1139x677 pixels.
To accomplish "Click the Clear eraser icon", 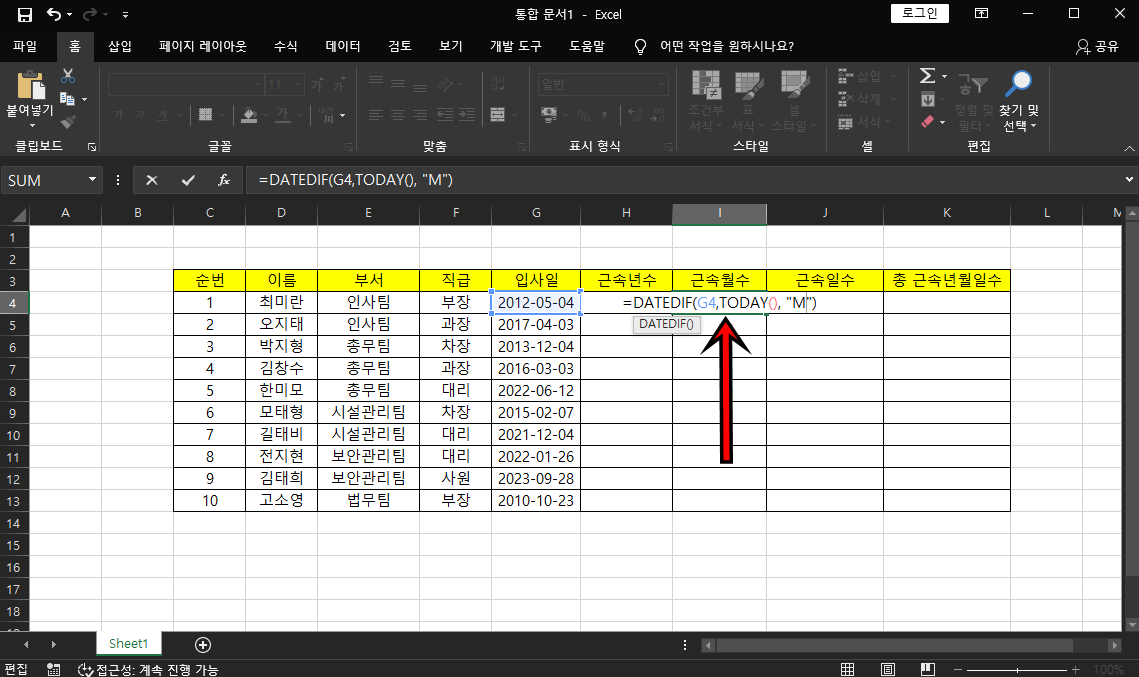I will pos(928,122).
